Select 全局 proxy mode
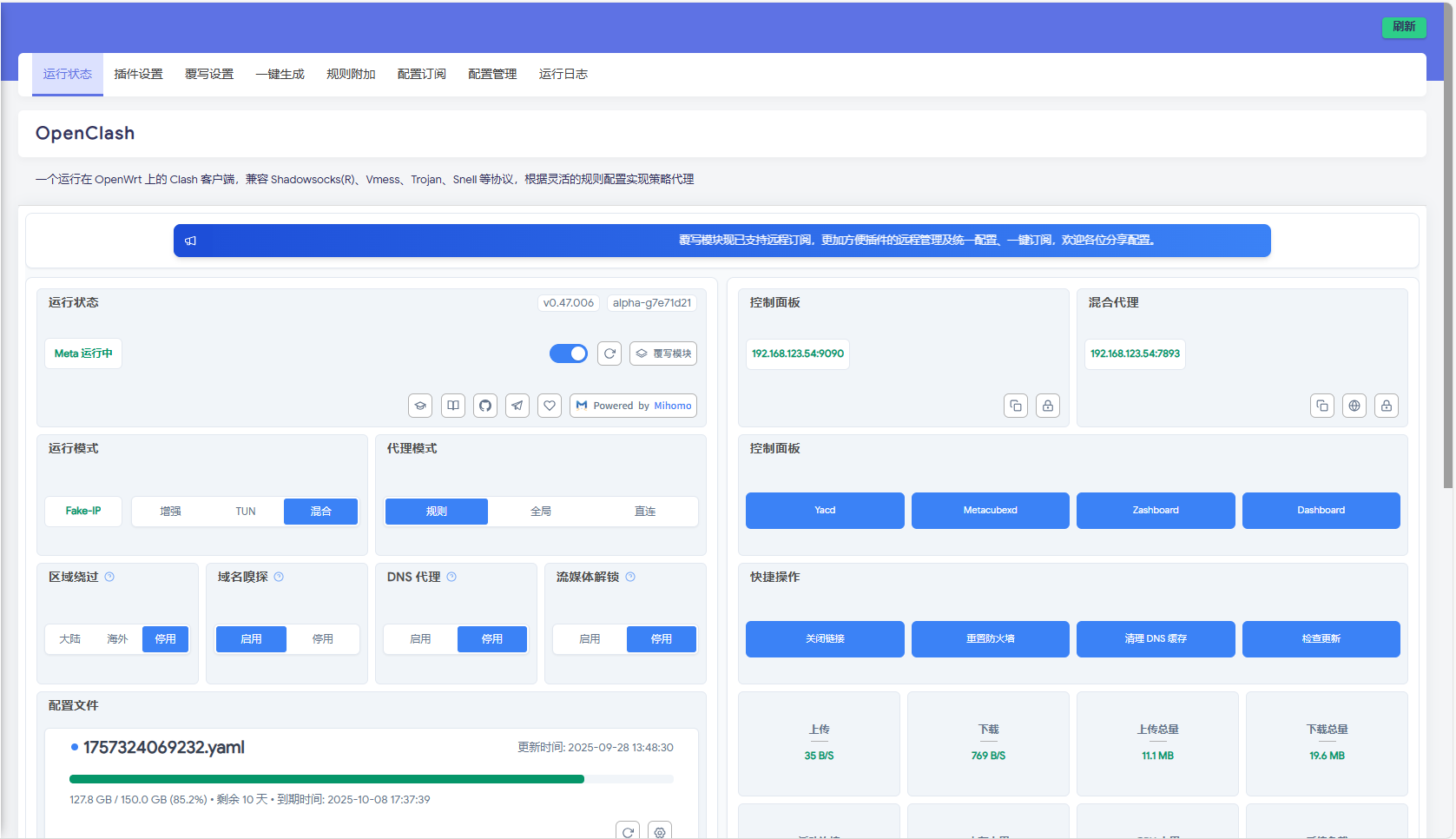Image resolution: width=1456 pixels, height=839 pixels. pos(541,512)
